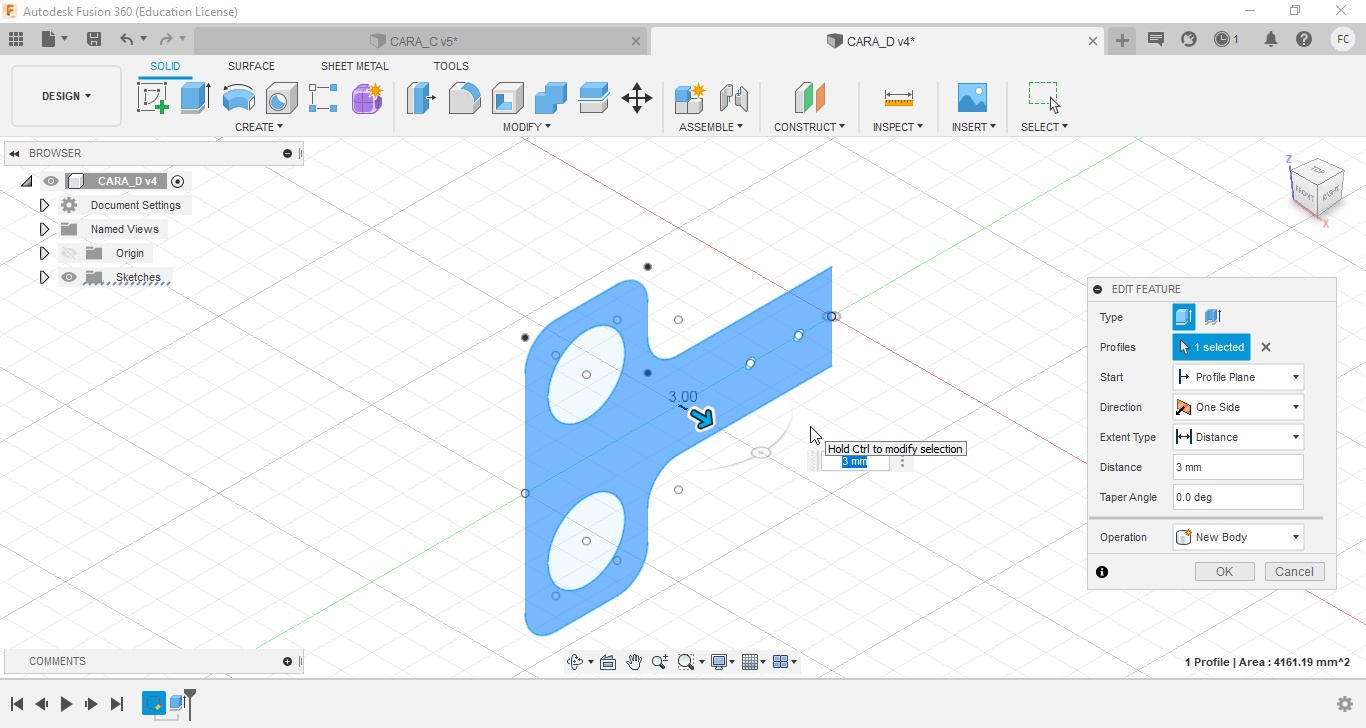Expand the Origin node

click(x=44, y=253)
